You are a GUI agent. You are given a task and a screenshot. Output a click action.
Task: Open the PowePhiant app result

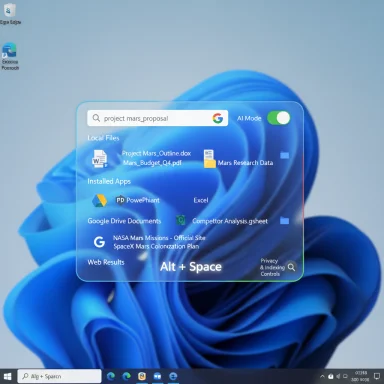(143, 200)
